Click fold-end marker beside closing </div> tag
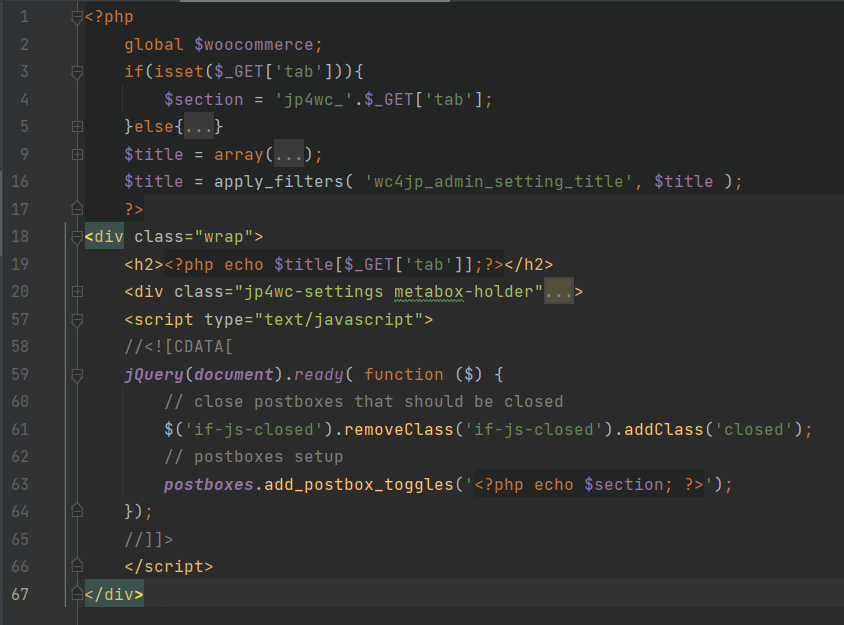This screenshot has height=625, width=844. point(77,594)
